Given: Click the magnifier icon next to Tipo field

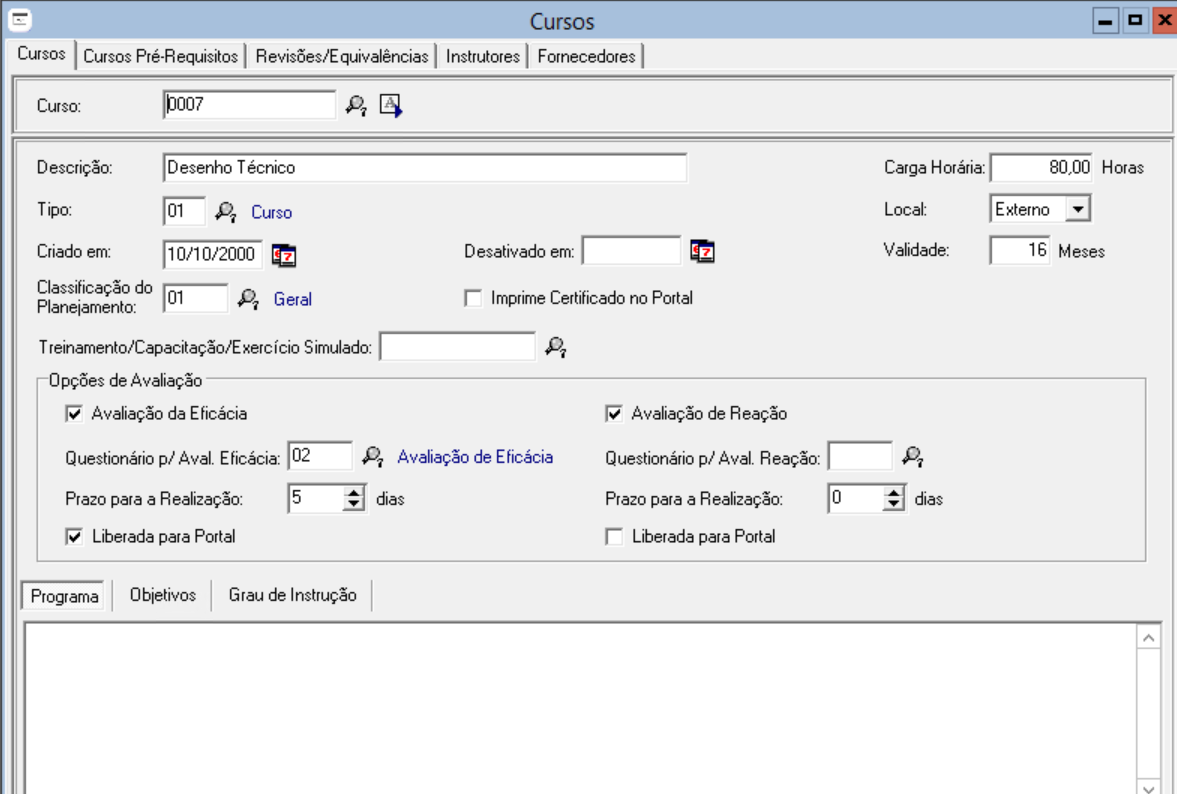Looking at the screenshot, I should [226, 212].
